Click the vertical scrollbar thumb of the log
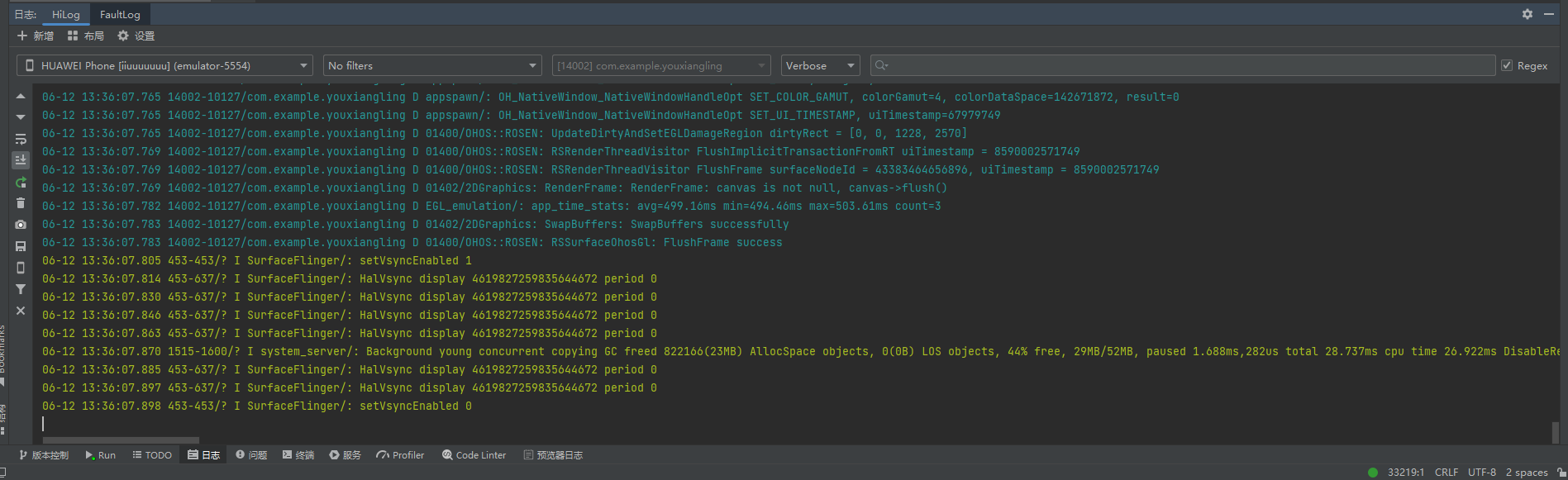The image size is (1568, 480). tap(1555, 431)
